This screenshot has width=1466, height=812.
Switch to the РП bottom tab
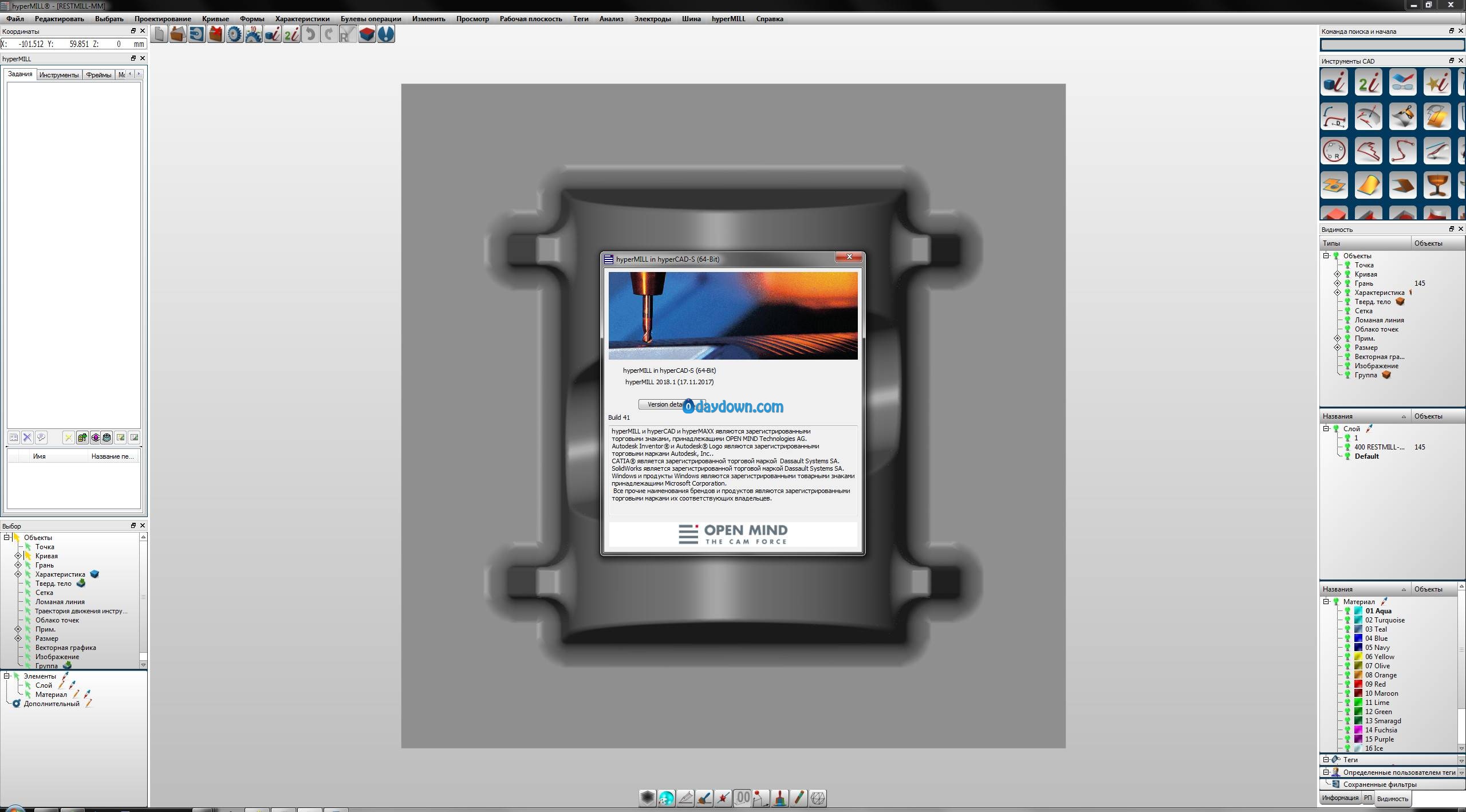(1368, 798)
